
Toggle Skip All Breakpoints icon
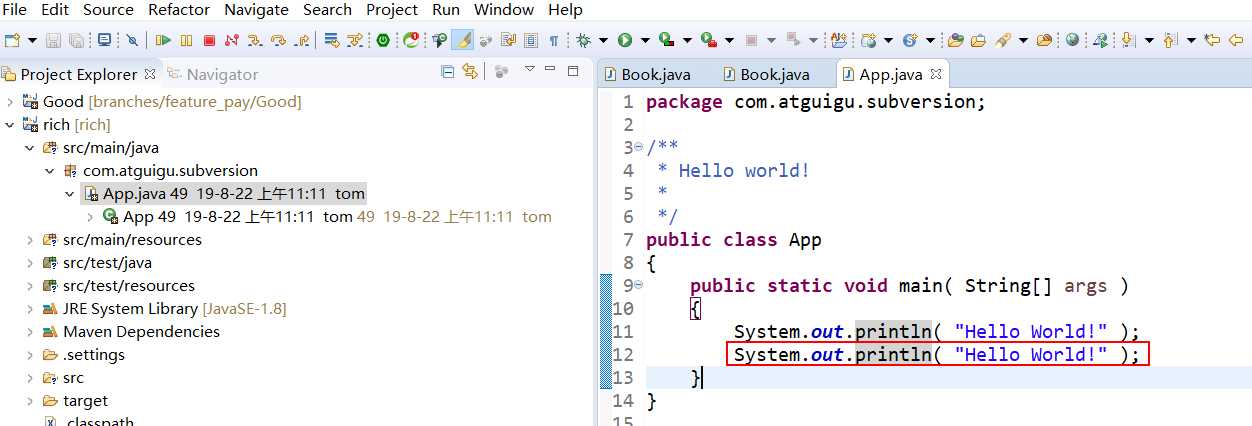(x=132, y=40)
